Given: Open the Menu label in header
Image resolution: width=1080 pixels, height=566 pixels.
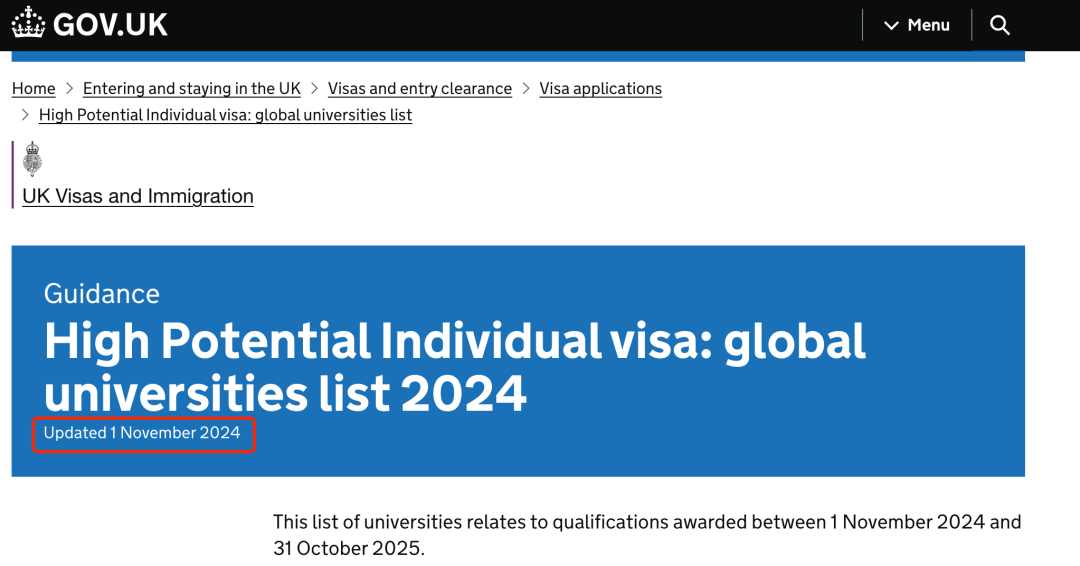Looking at the screenshot, I should (x=928, y=25).
